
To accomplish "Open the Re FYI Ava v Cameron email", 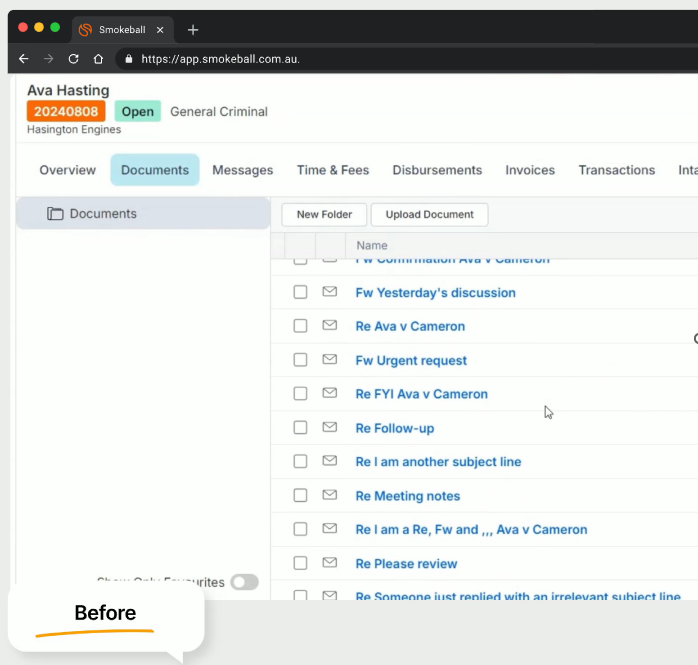I will coord(421,394).
